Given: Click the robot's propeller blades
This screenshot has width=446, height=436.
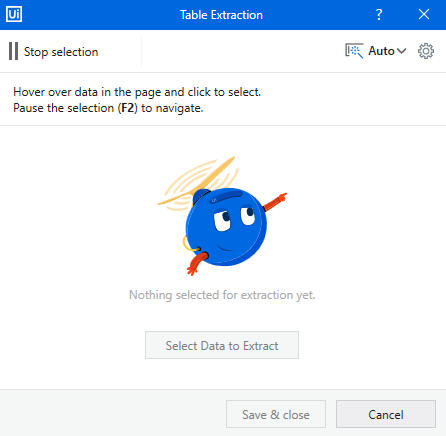Looking at the screenshot, I should pyautogui.click(x=198, y=182).
